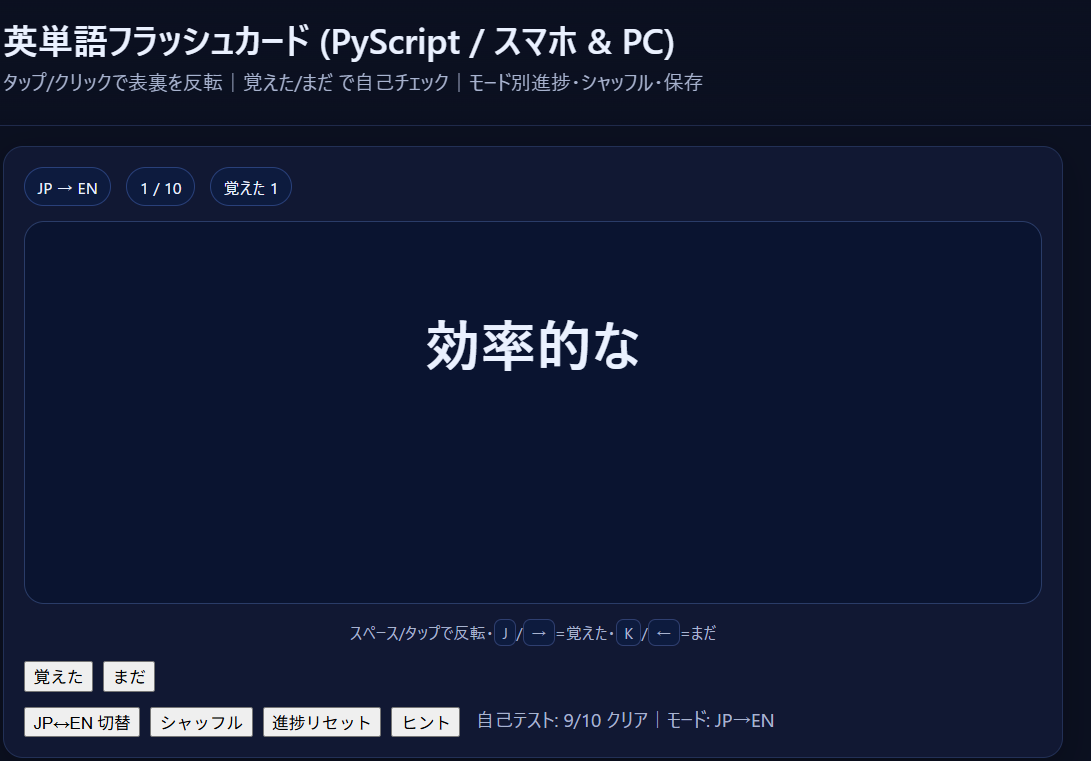Switch mode with JP↔EN 切替 button
The height and width of the screenshot is (761, 1091).
point(82,722)
